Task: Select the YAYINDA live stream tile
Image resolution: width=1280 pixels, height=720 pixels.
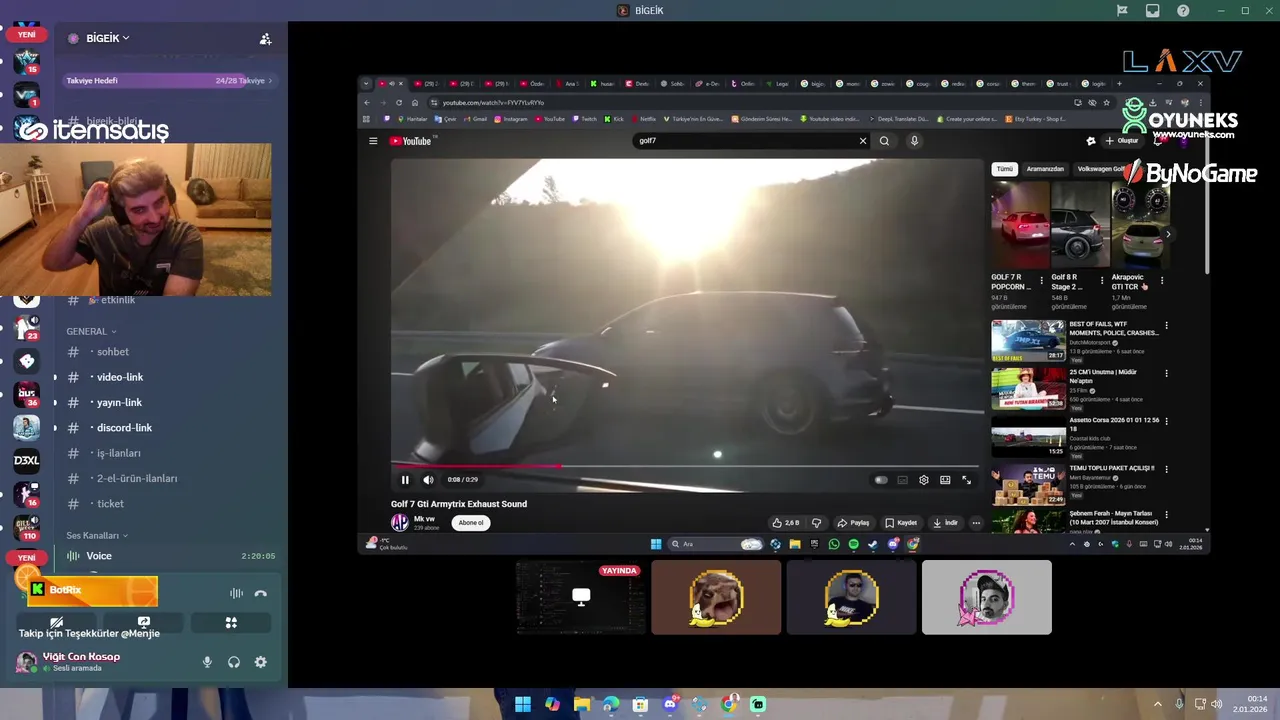Action: click(581, 597)
